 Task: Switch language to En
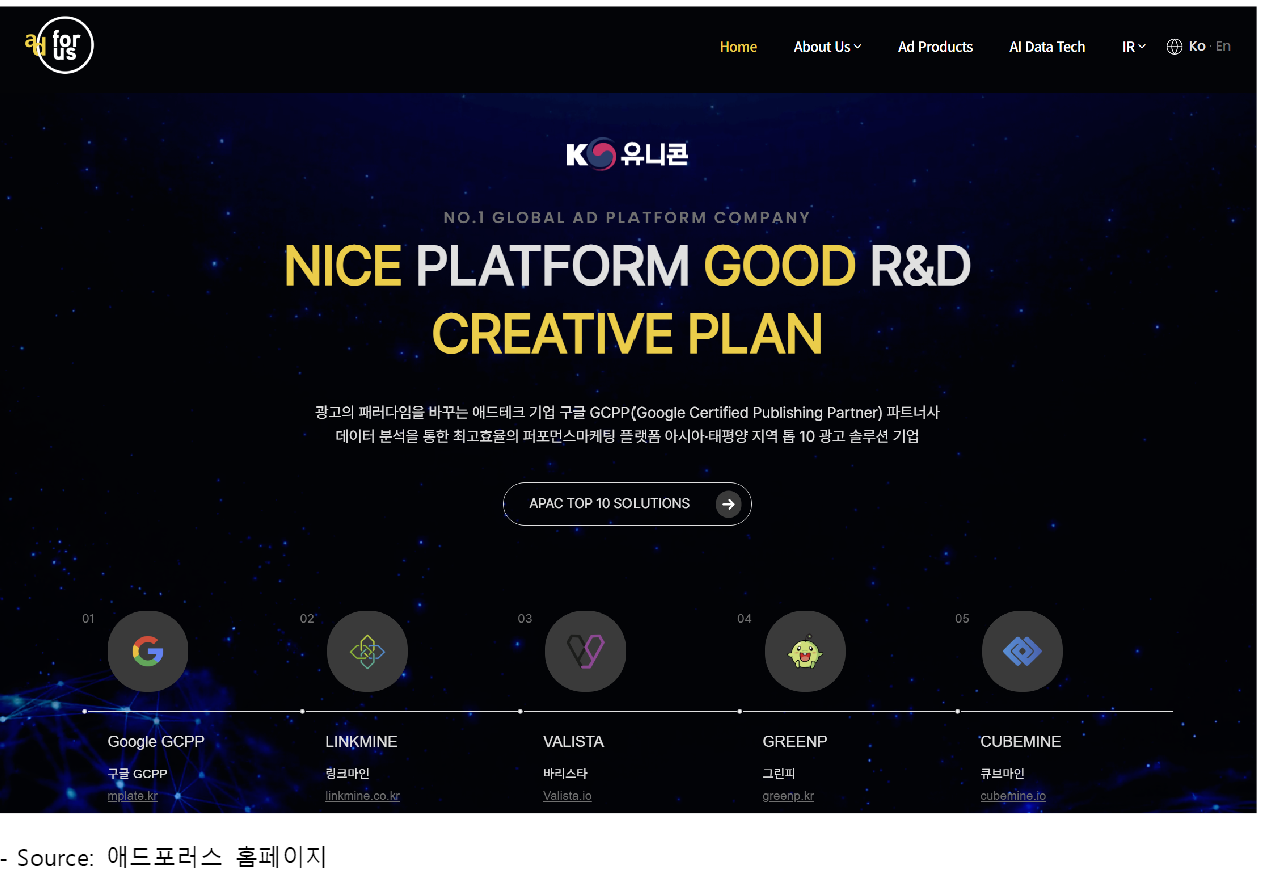[x=1223, y=46]
